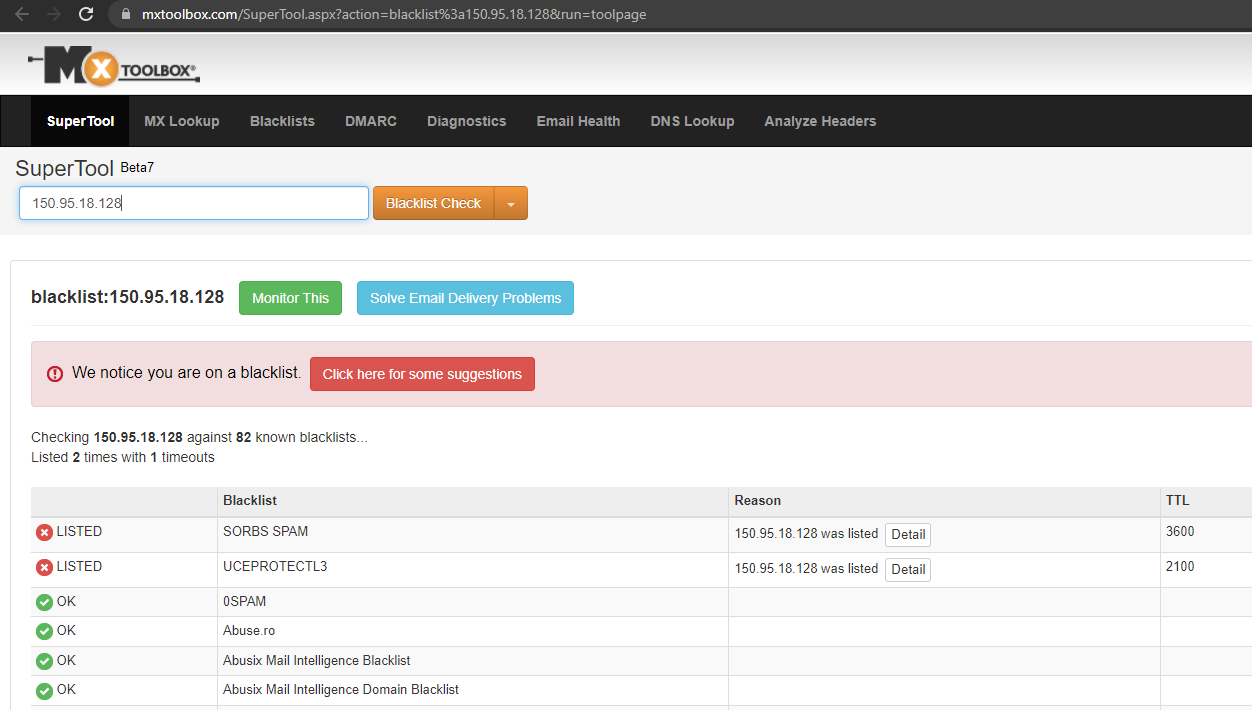Open the Blacklist Check dropdown arrow
This screenshot has height=710, width=1252.
coord(511,203)
